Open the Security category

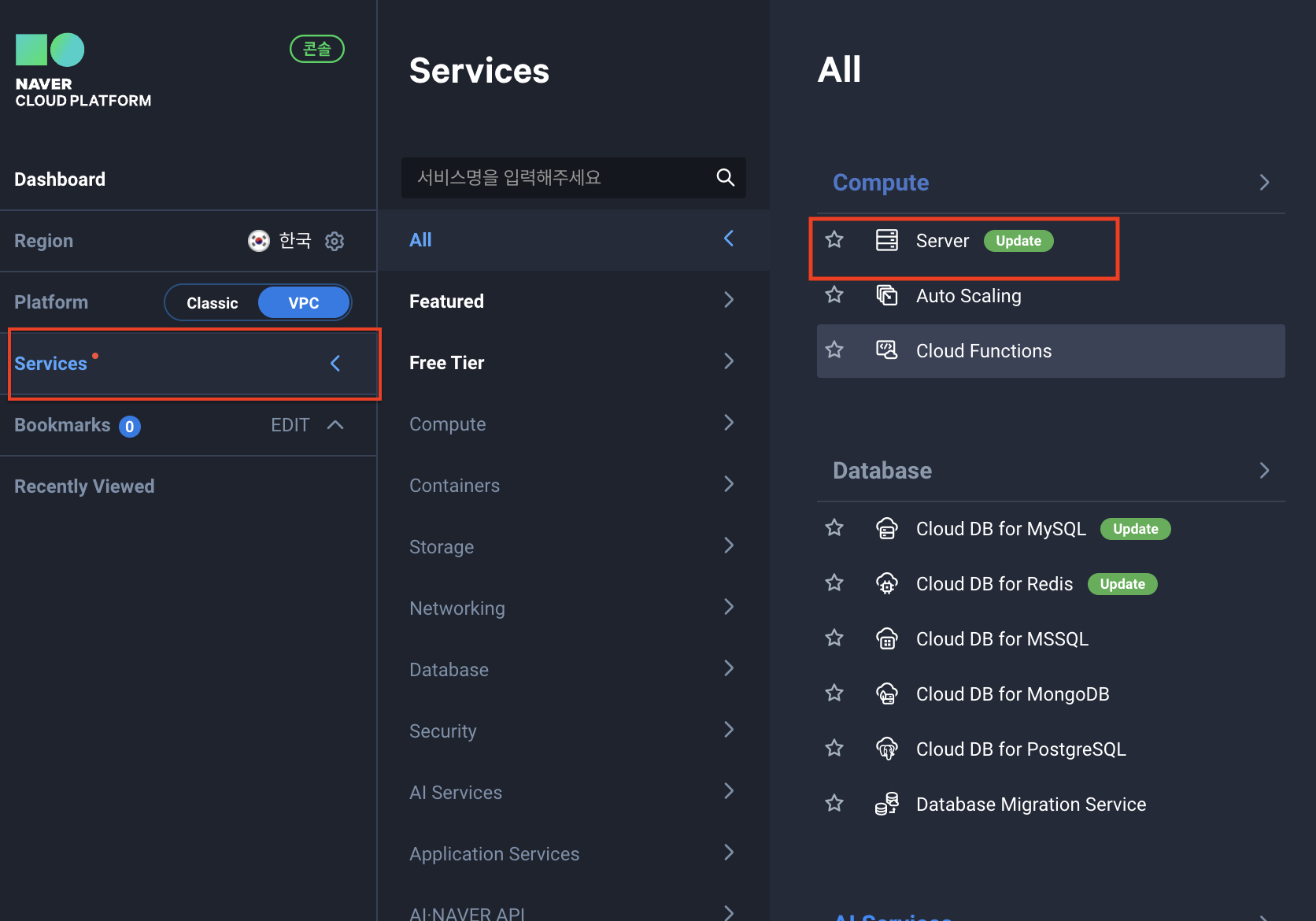pos(574,731)
